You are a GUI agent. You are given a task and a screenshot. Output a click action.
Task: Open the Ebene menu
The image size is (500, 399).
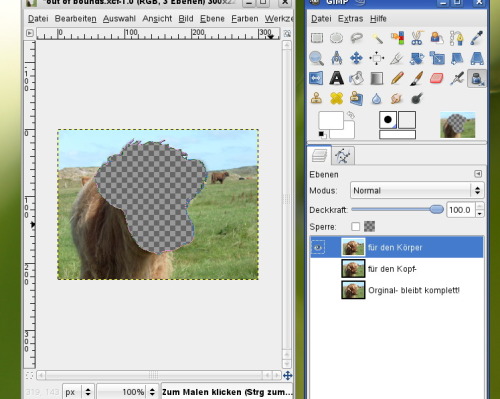coord(212,19)
